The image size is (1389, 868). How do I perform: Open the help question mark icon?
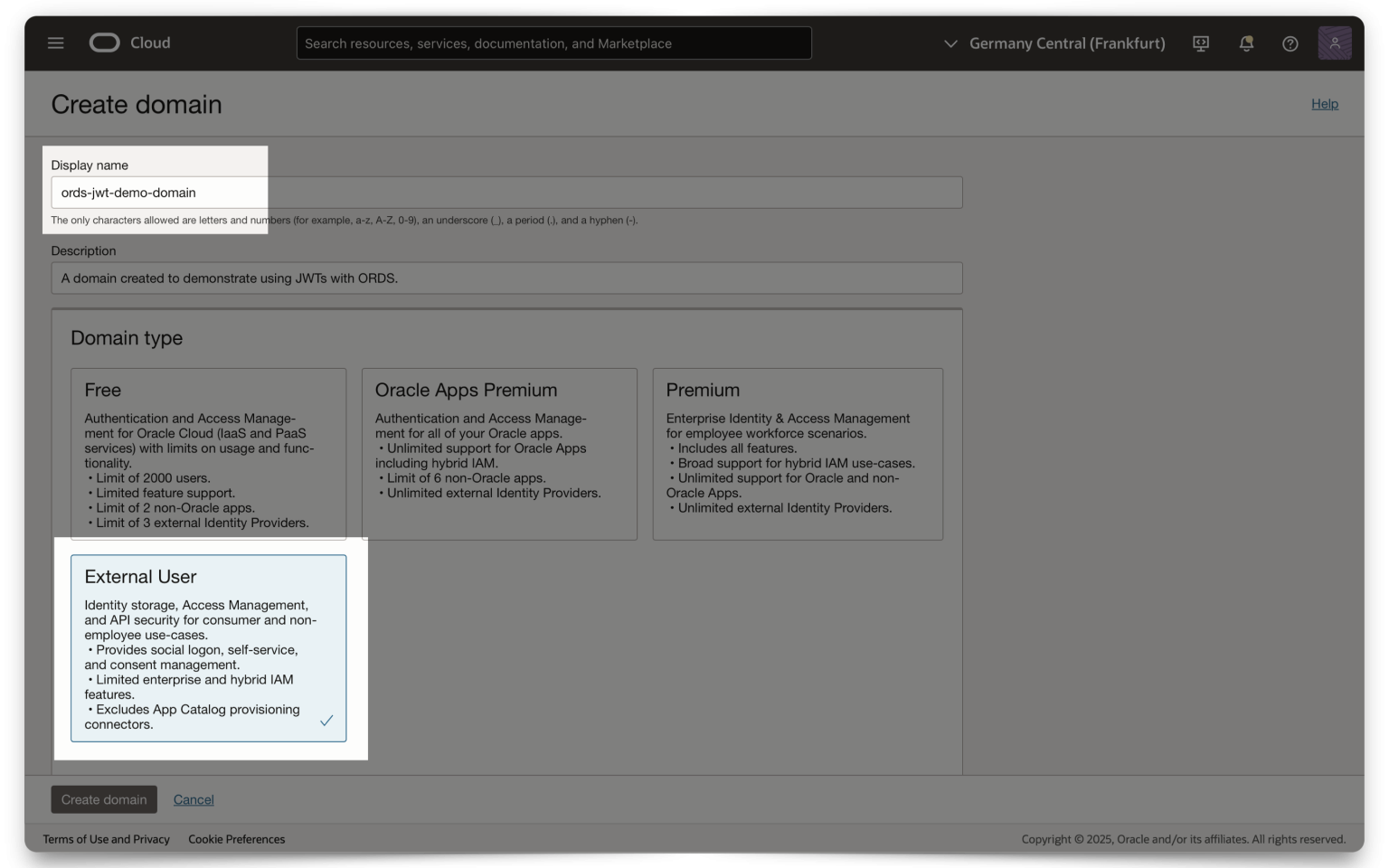(x=1290, y=42)
